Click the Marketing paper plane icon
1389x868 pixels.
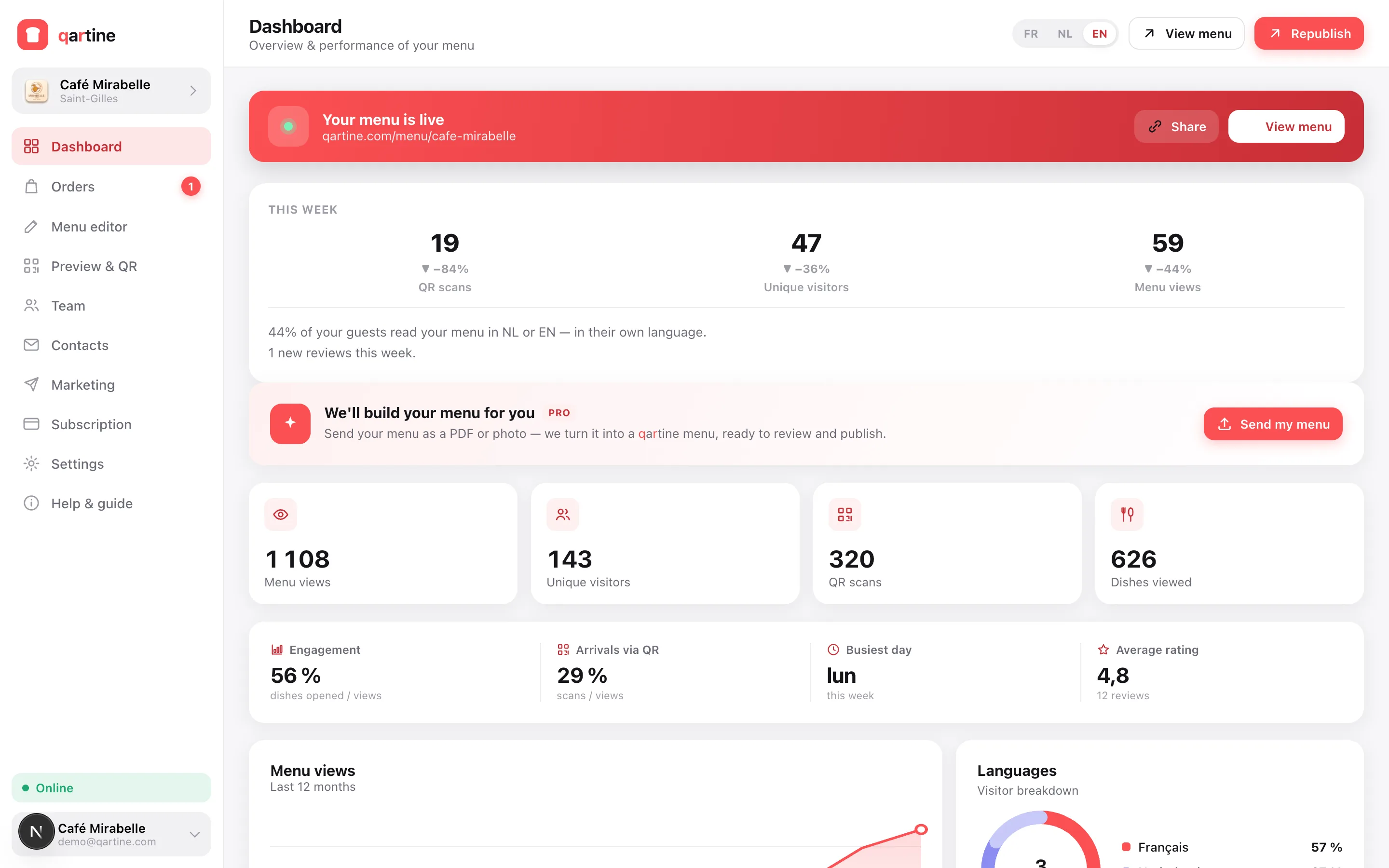click(31, 385)
